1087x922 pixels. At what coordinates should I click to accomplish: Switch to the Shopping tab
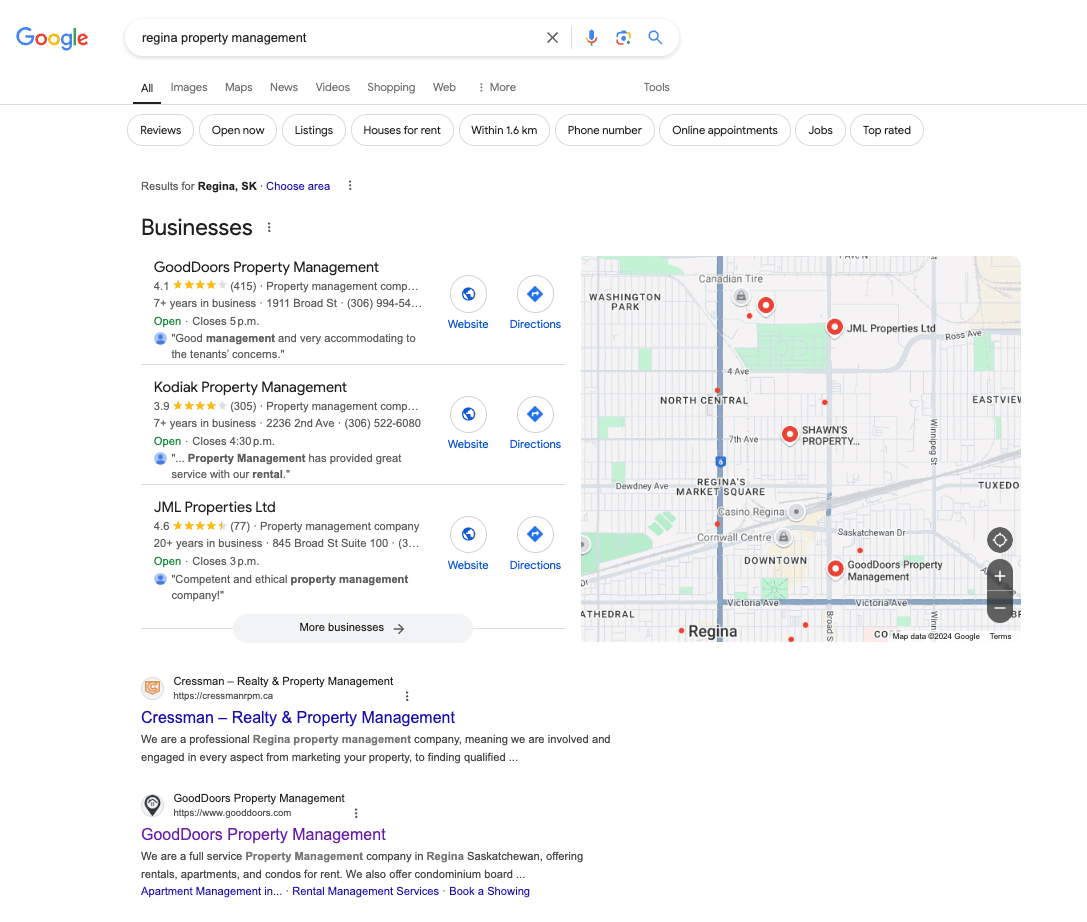click(x=391, y=87)
